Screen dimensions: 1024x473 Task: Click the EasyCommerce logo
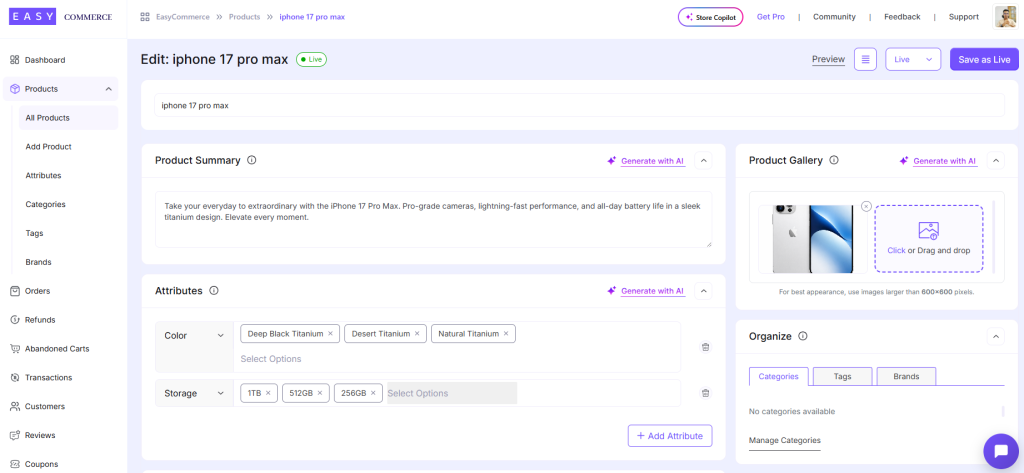pos(61,17)
